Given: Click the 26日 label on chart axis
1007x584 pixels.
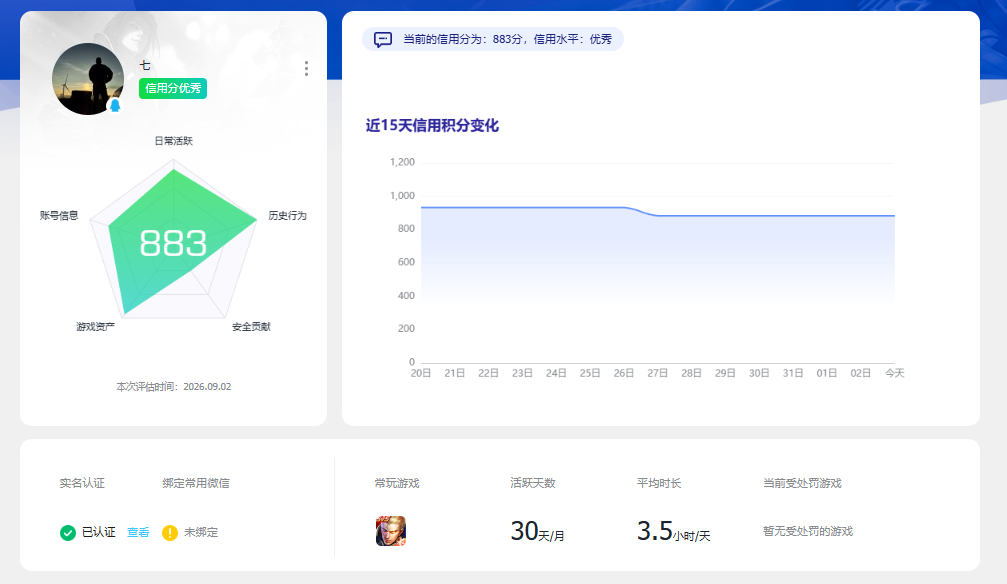Looking at the screenshot, I should coord(624,373).
